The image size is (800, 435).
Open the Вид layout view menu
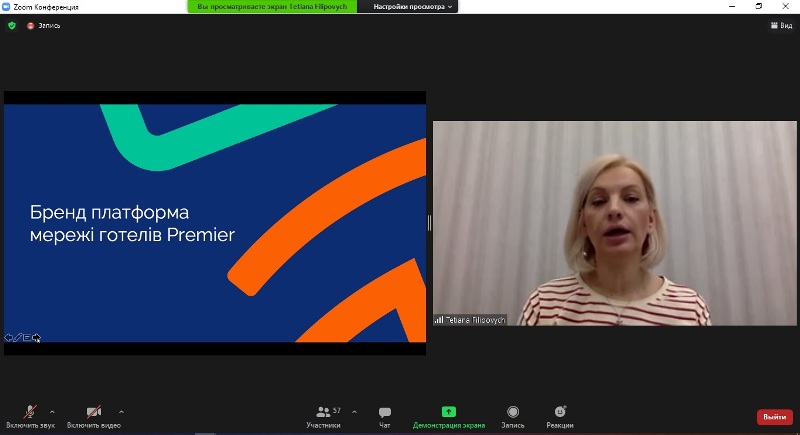[782, 25]
